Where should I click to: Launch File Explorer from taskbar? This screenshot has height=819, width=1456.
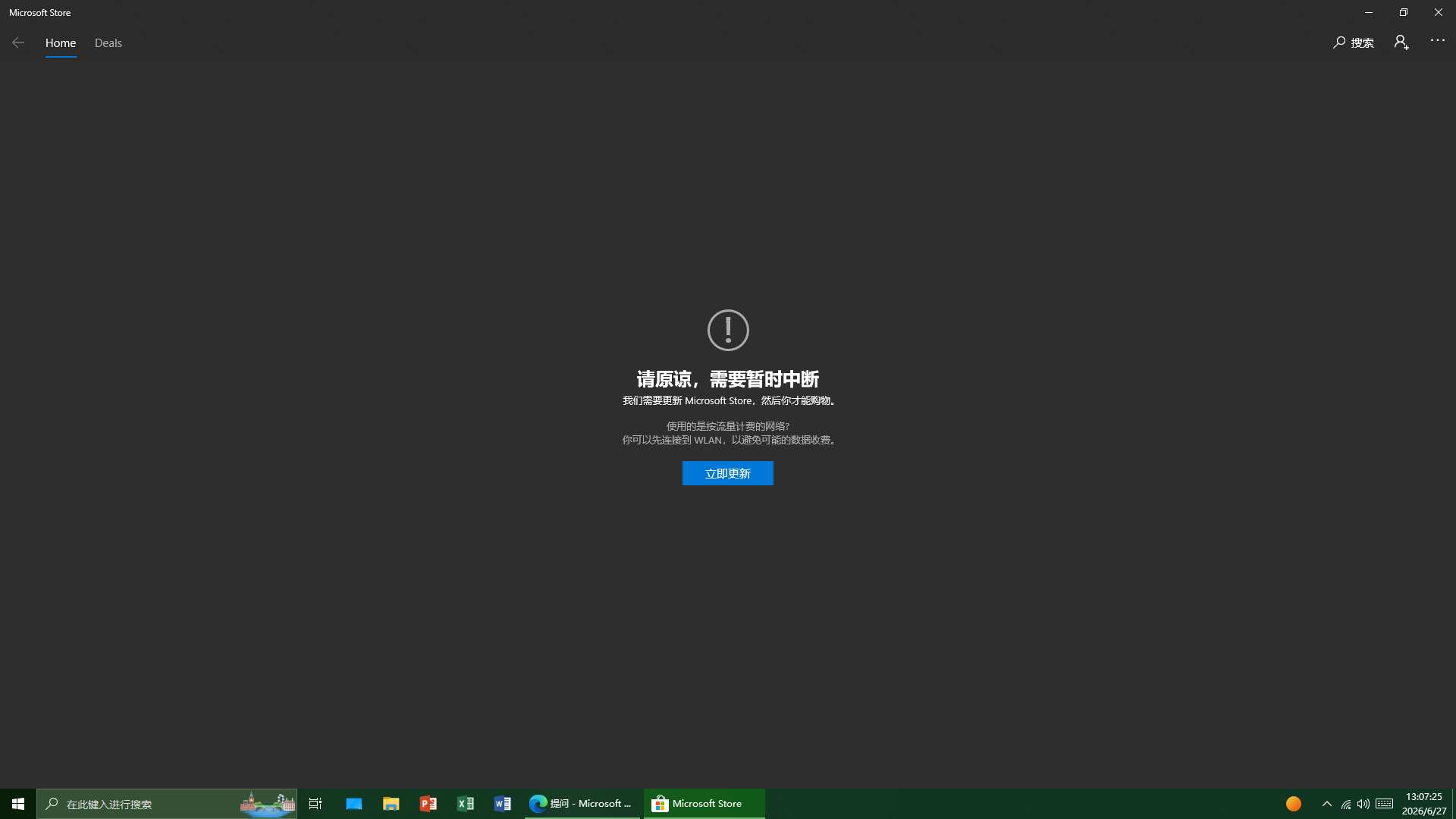tap(391, 804)
